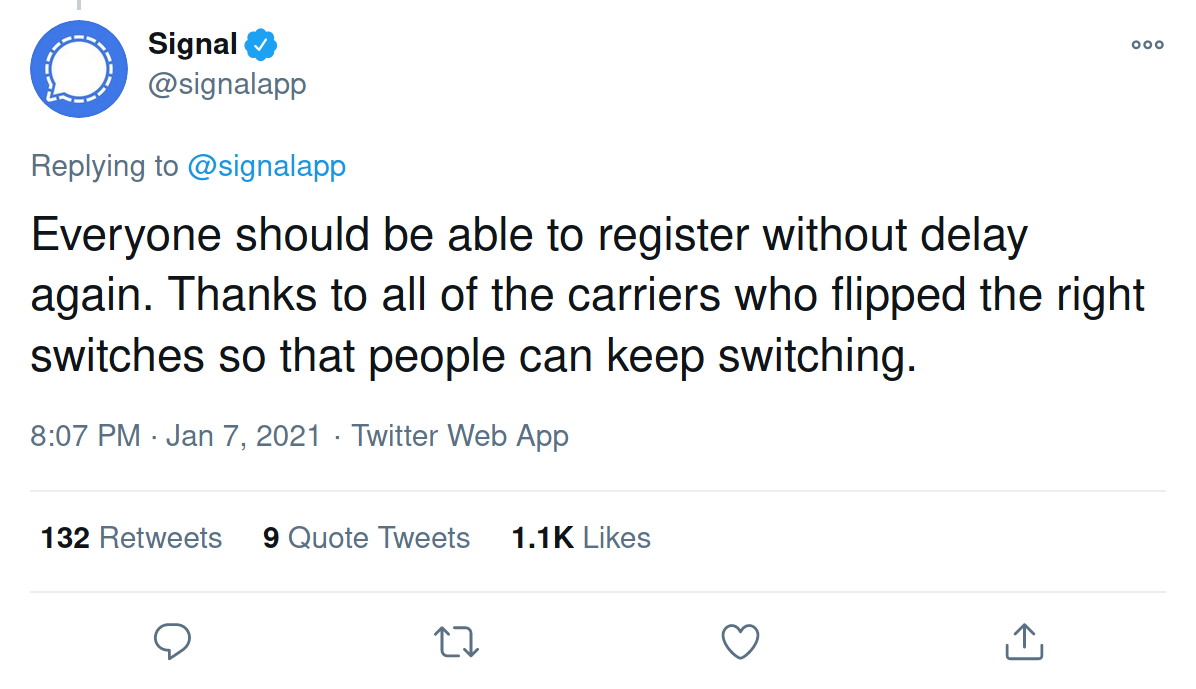Click the gray "Replying to" label
This screenshot has height=689, width=1196.
click(x=105, y=166)
